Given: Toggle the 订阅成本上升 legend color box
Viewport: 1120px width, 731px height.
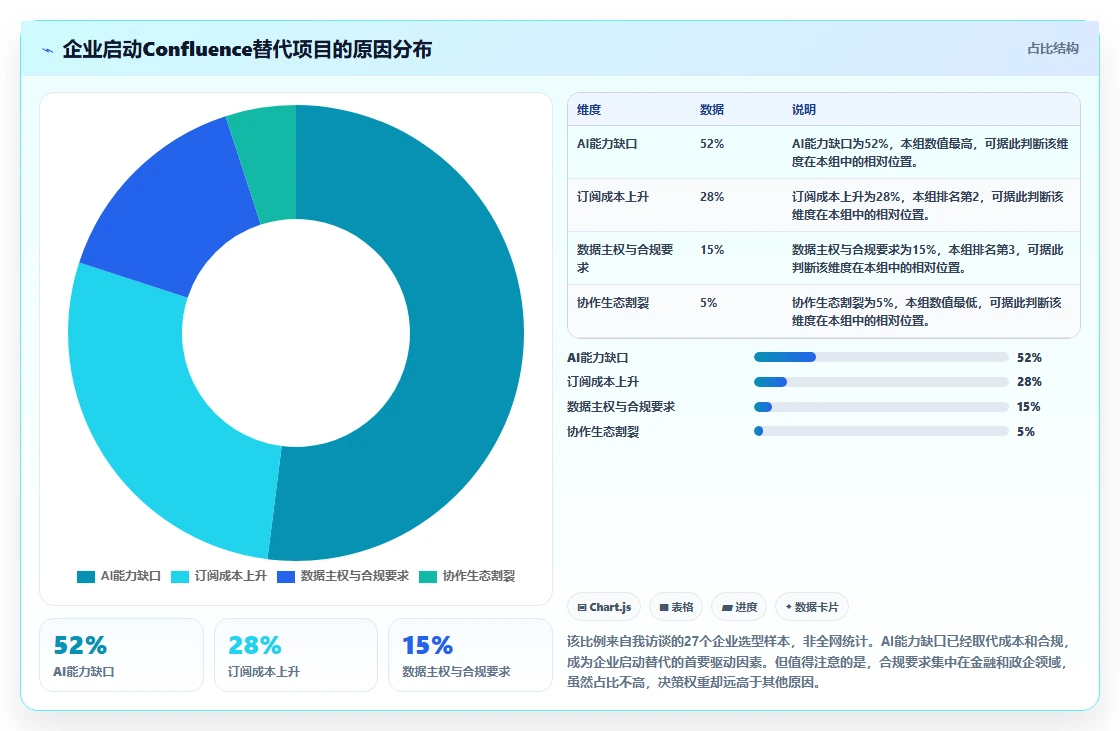Looking at the screenshot, I should 180,577.
